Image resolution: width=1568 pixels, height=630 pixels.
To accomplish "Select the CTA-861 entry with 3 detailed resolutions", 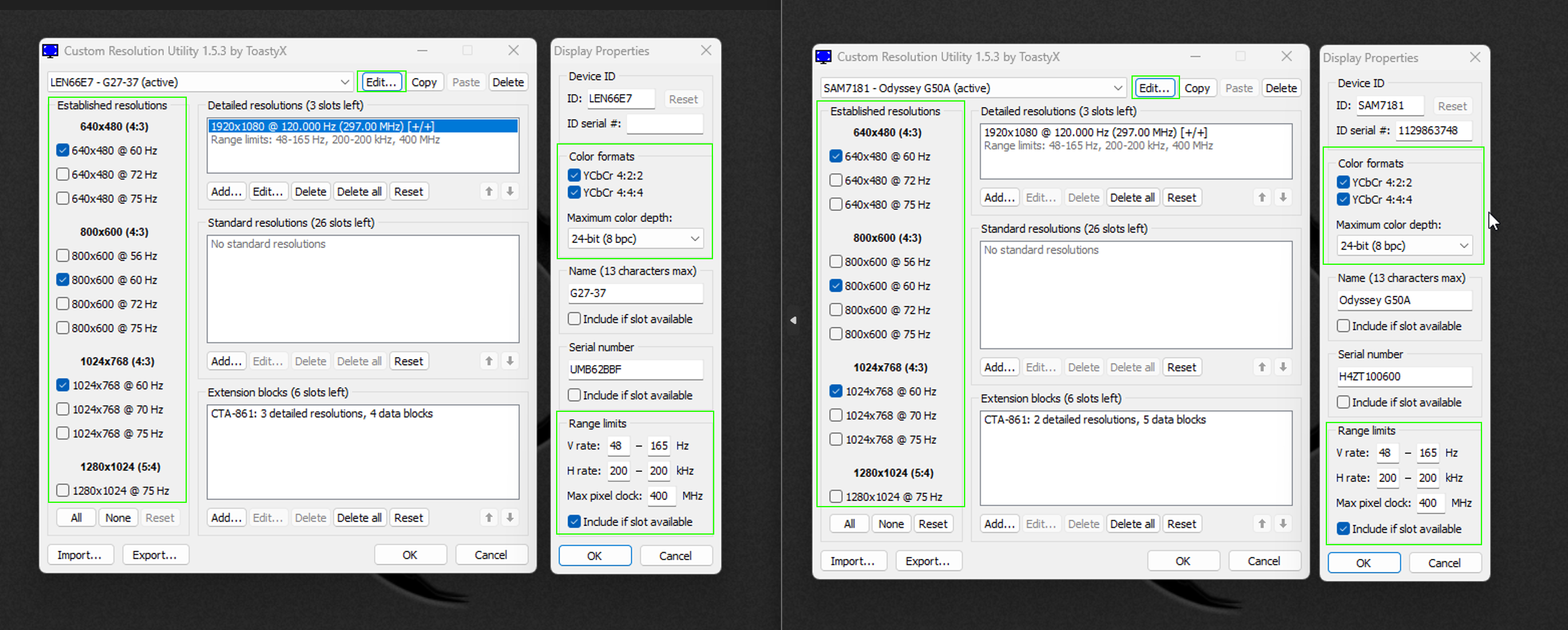I will (x=321, y=414).
